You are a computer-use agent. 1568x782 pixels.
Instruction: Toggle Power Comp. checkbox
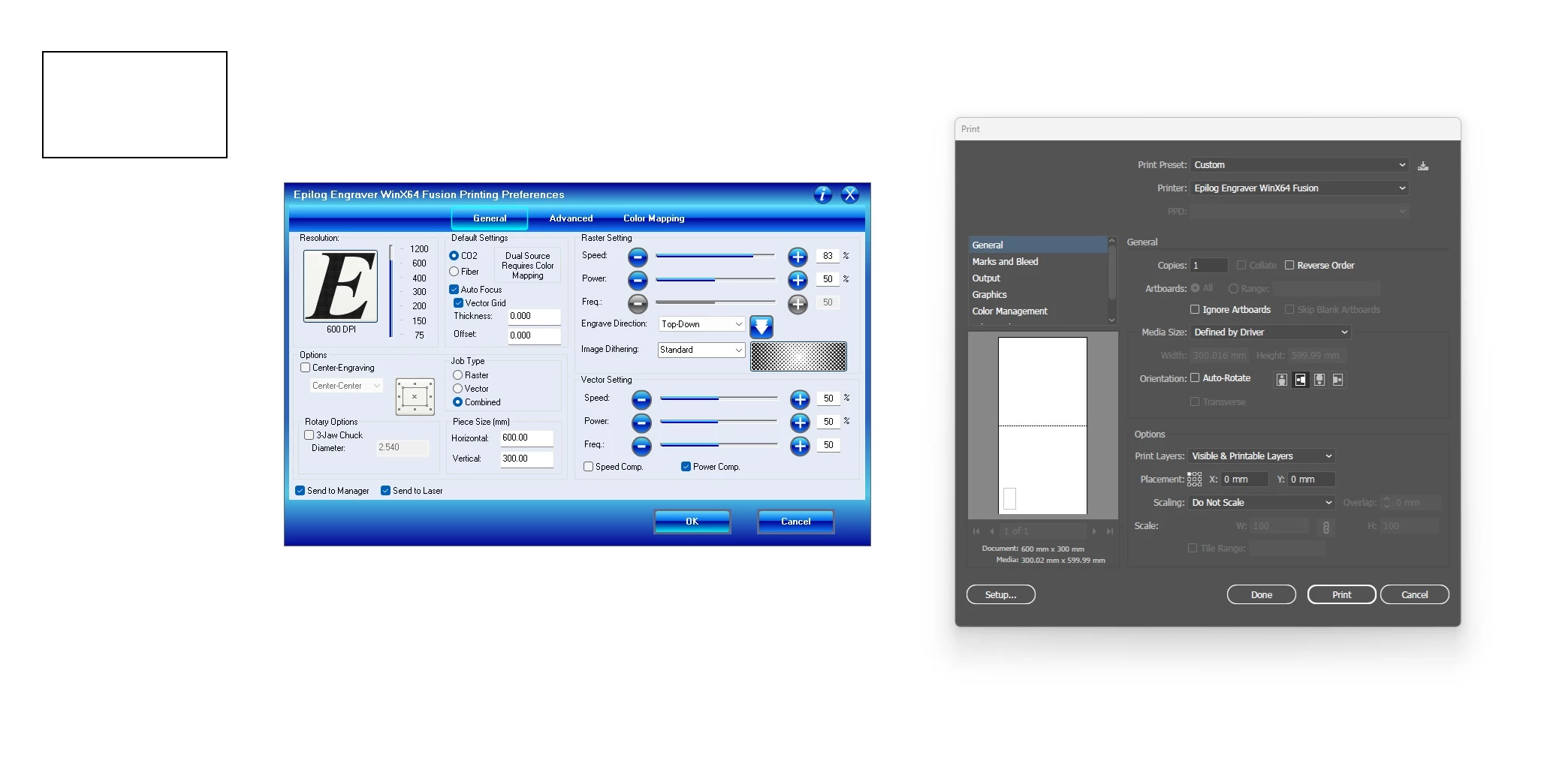tap(686, 467)
